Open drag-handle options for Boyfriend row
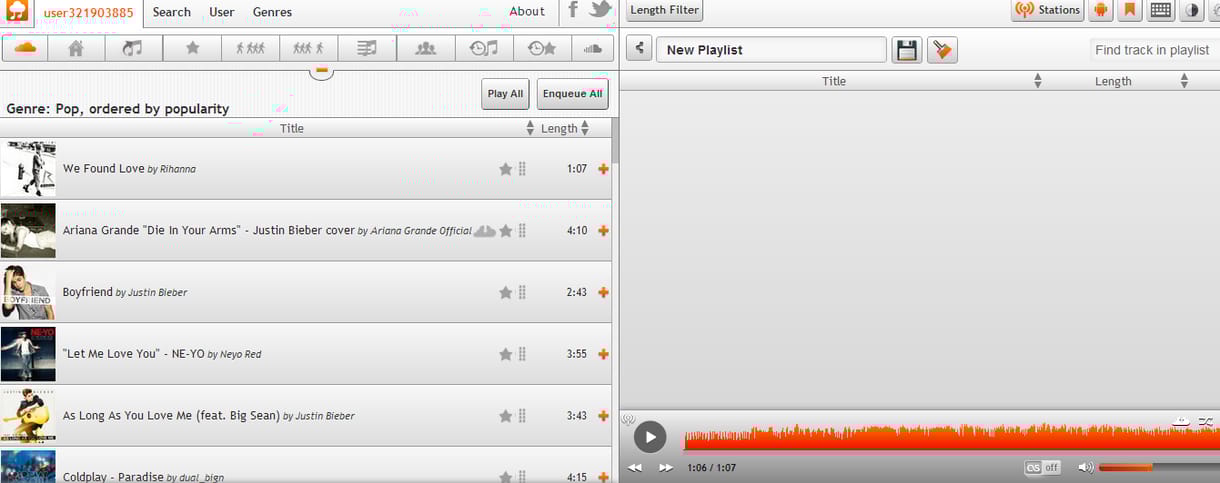 tap(522, 293)
